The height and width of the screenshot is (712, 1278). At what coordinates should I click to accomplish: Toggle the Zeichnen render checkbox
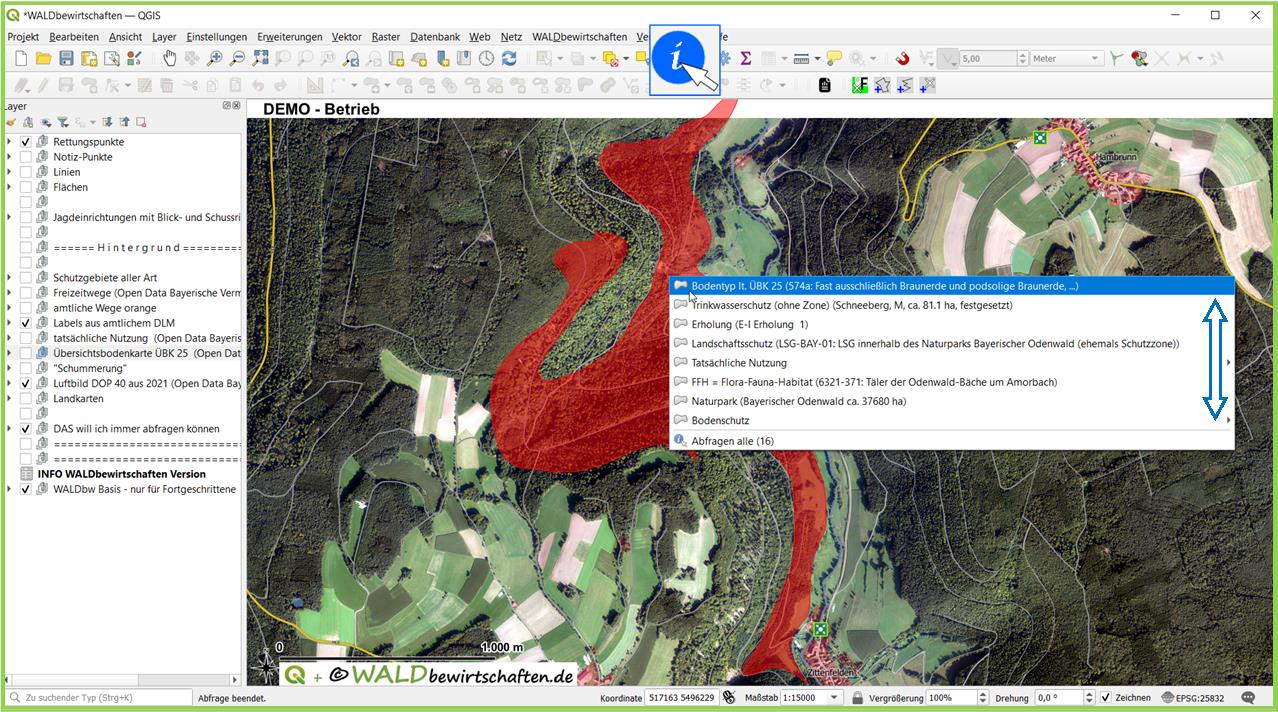coord(1105,697)
